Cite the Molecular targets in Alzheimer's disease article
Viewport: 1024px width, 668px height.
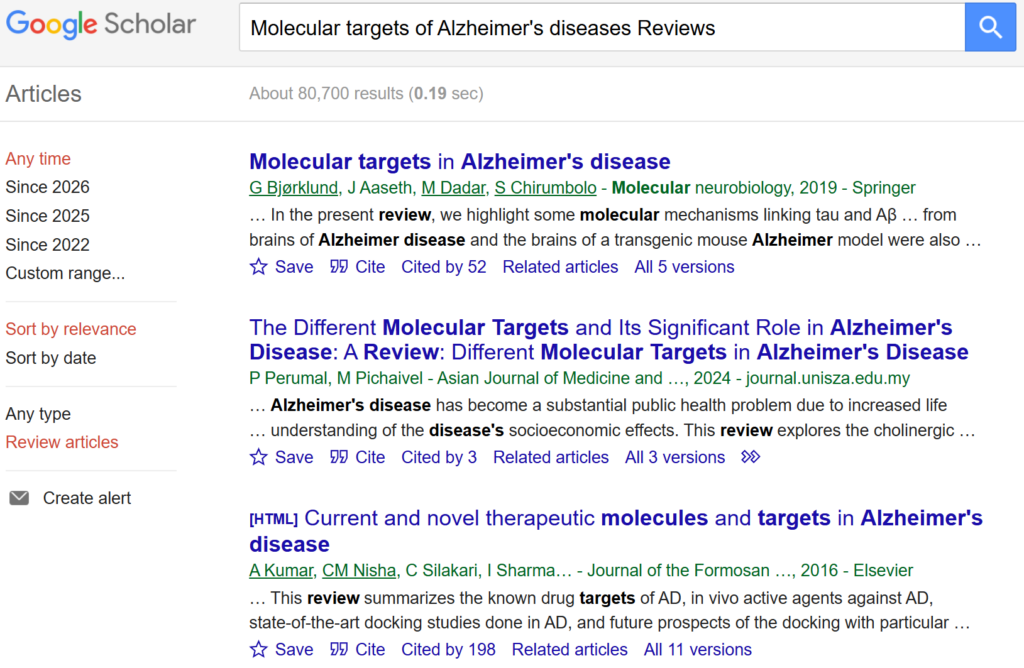(358, 267)
